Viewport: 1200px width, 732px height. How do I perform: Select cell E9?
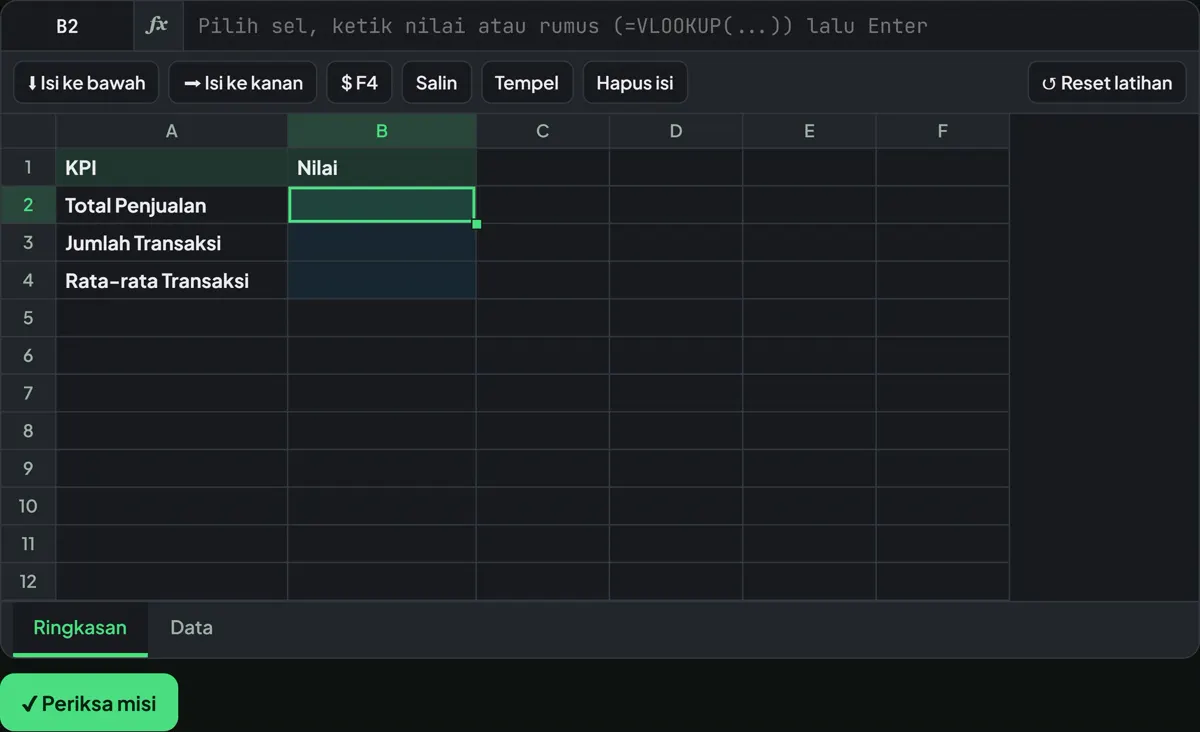point(809,468)
